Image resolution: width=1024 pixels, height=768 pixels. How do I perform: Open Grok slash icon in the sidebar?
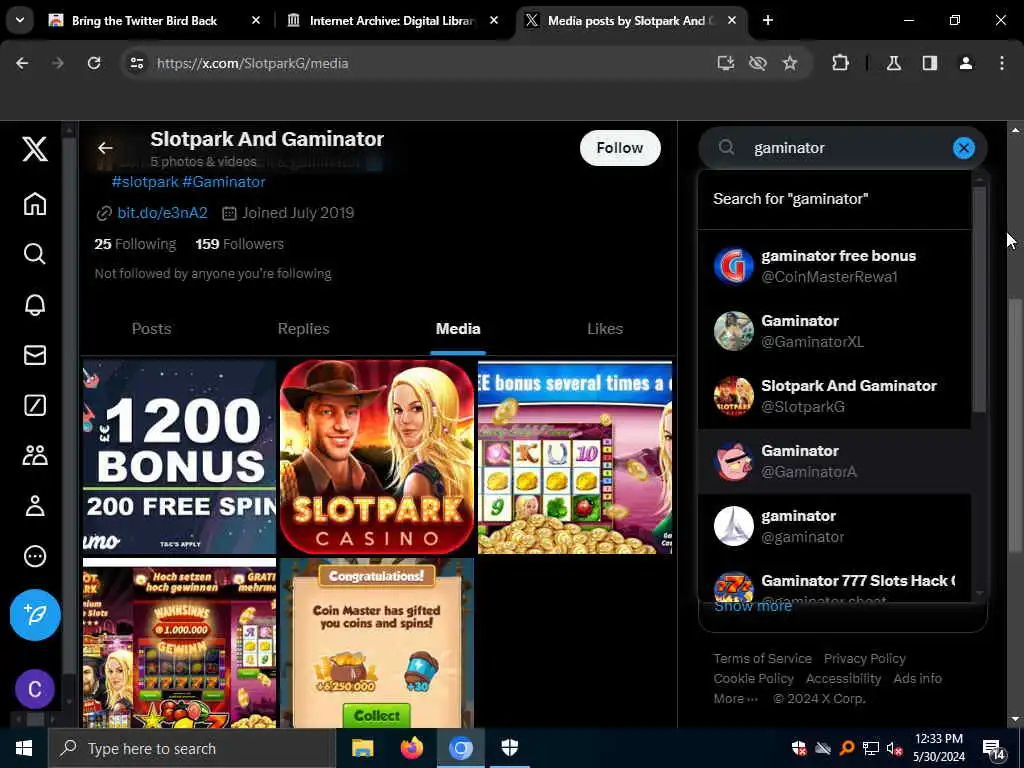pos(35,406)
